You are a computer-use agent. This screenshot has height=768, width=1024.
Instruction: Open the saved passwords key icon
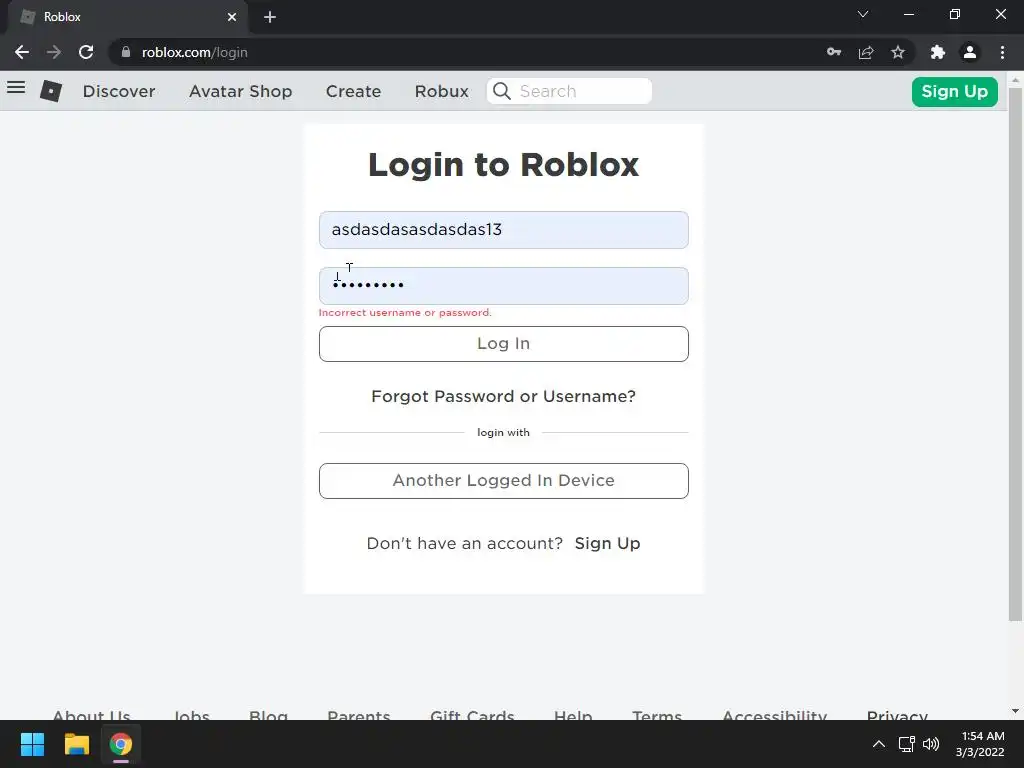pyautogui.click(x=834, y=52)
